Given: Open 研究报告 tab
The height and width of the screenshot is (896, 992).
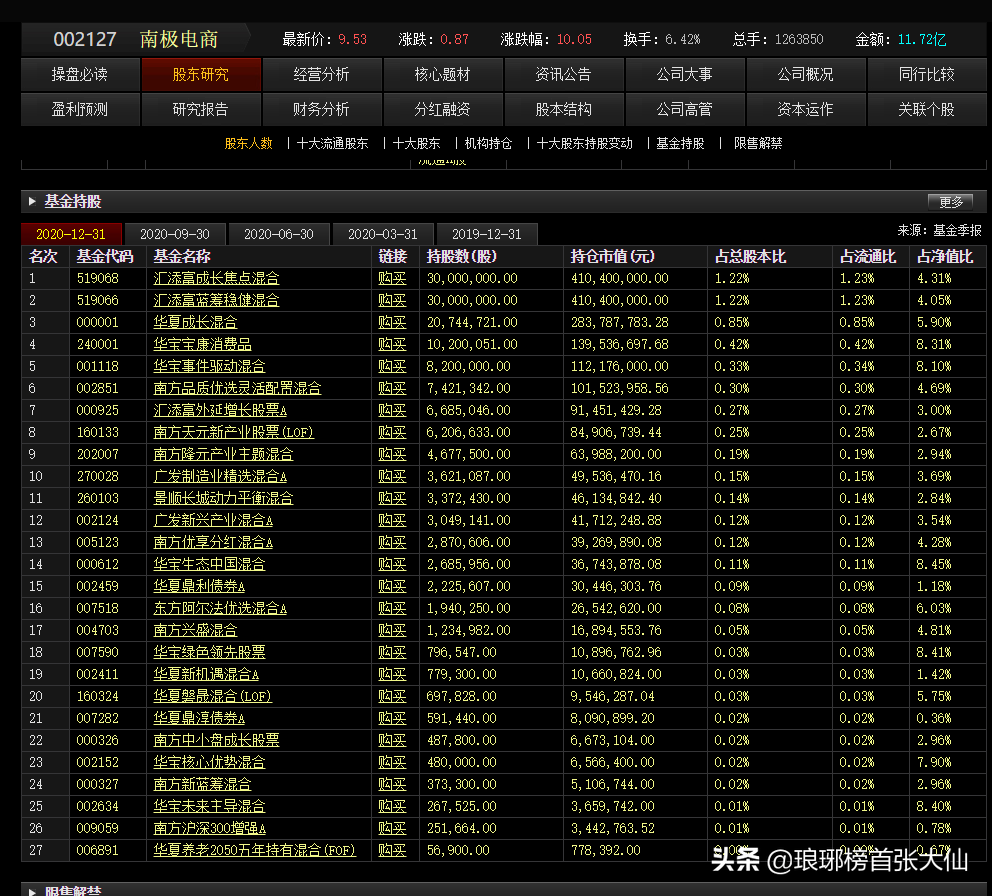Looking at the screenshot, I should pyautogui.click(x=201, y=109).
